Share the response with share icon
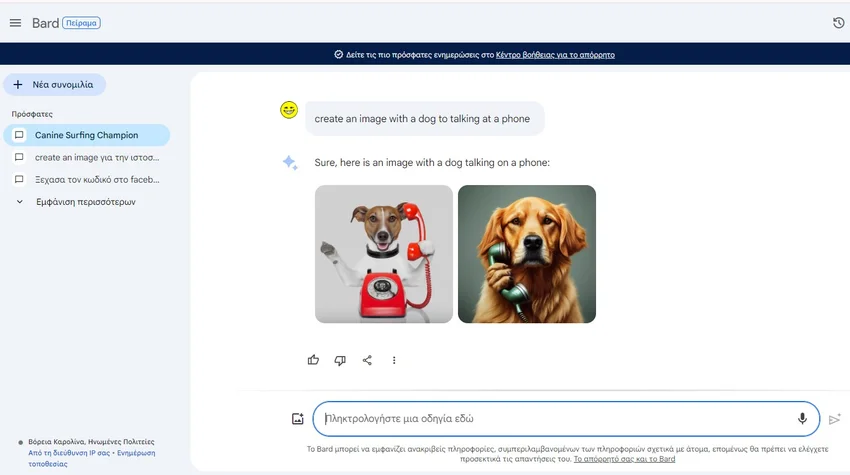Viewport: 850px width, 475px height. coord(367,360)
